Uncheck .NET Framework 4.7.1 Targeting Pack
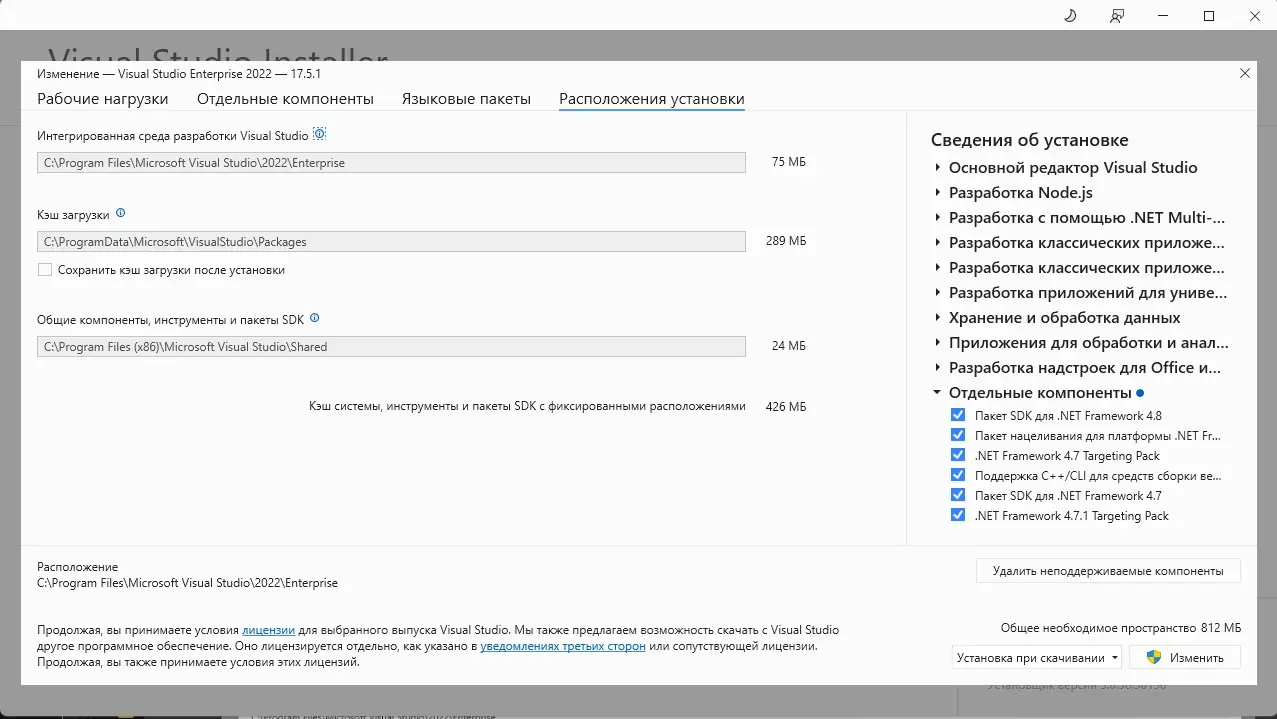The width and height of the screenshot is (1277, 719). coord(957,515)
